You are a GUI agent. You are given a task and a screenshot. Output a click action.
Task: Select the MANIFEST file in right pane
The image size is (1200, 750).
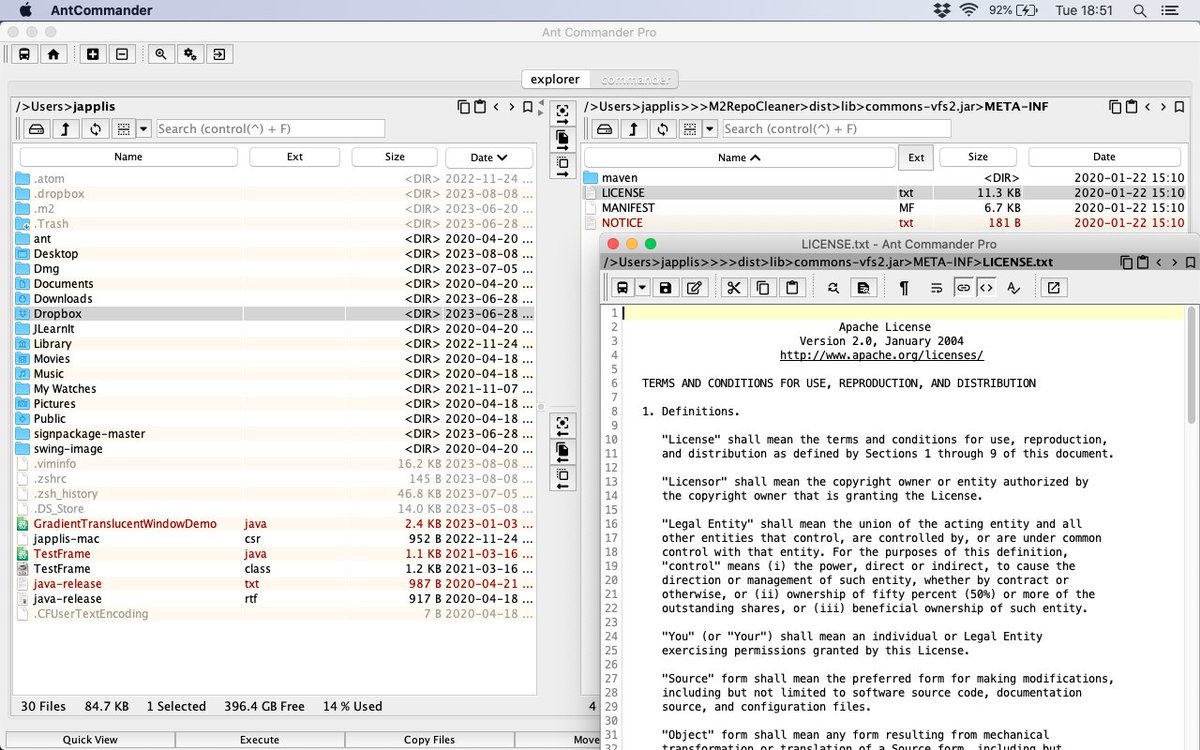[884, 208]
